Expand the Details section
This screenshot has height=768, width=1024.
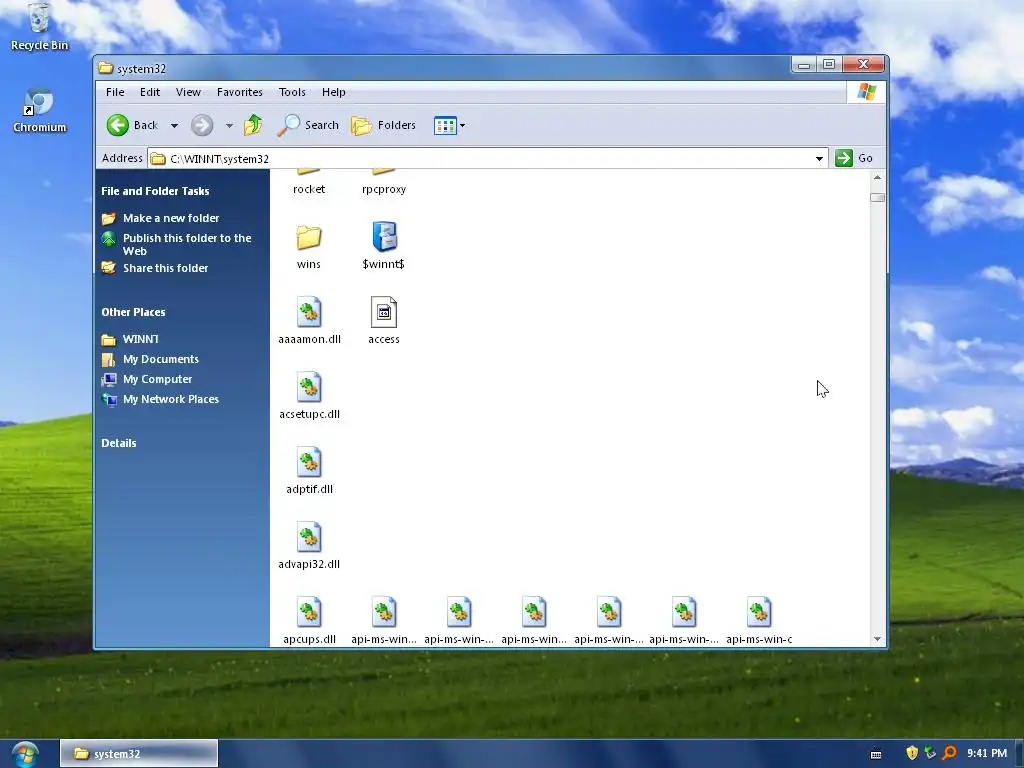[119, 443]
